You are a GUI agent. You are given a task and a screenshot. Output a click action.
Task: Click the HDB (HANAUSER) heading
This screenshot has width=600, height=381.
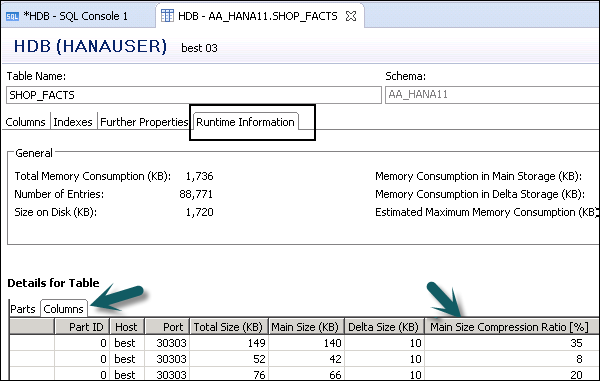pyautogui.click(x=90, y=46)
